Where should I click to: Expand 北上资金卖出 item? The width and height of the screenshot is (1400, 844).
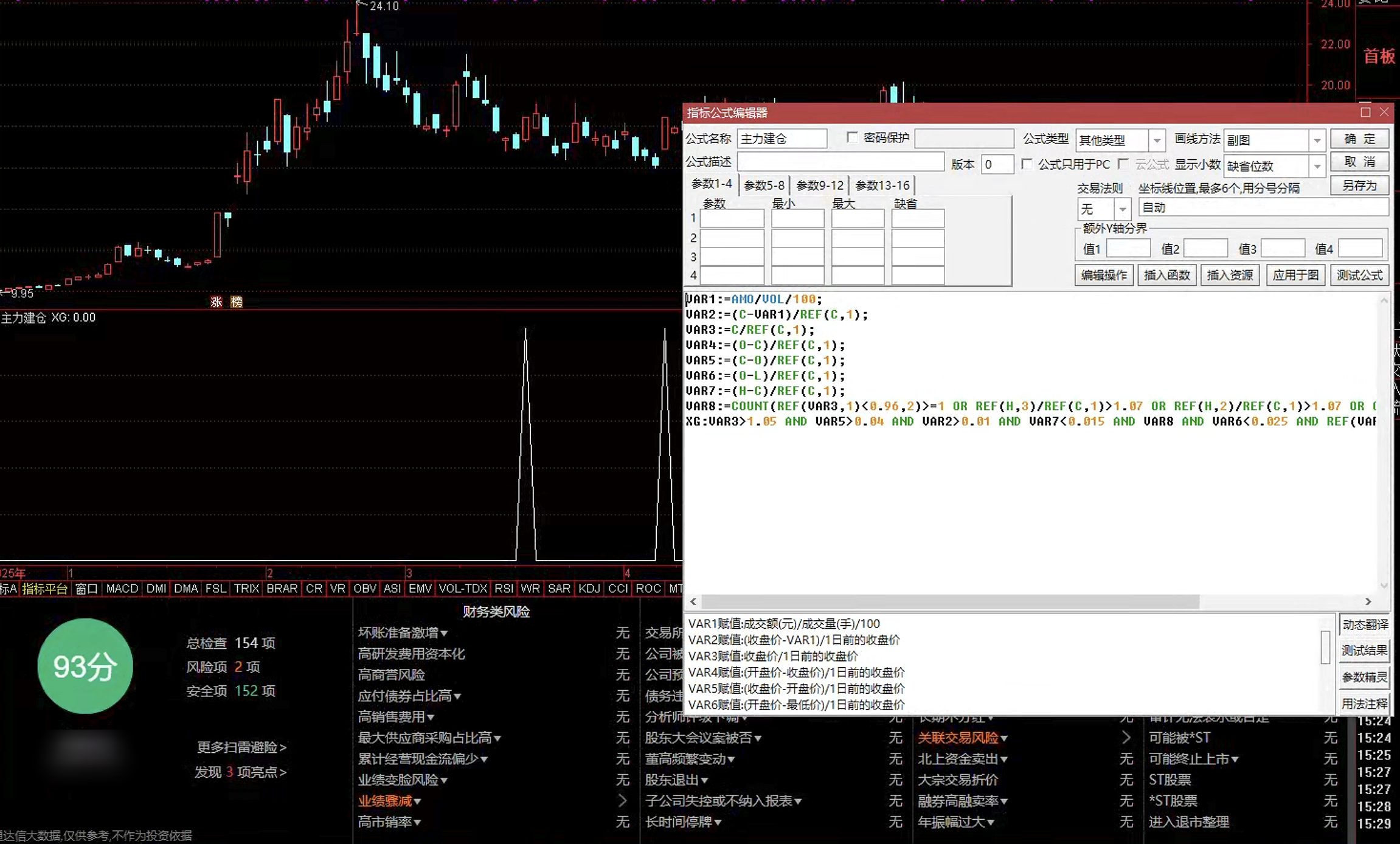(963, 759)
